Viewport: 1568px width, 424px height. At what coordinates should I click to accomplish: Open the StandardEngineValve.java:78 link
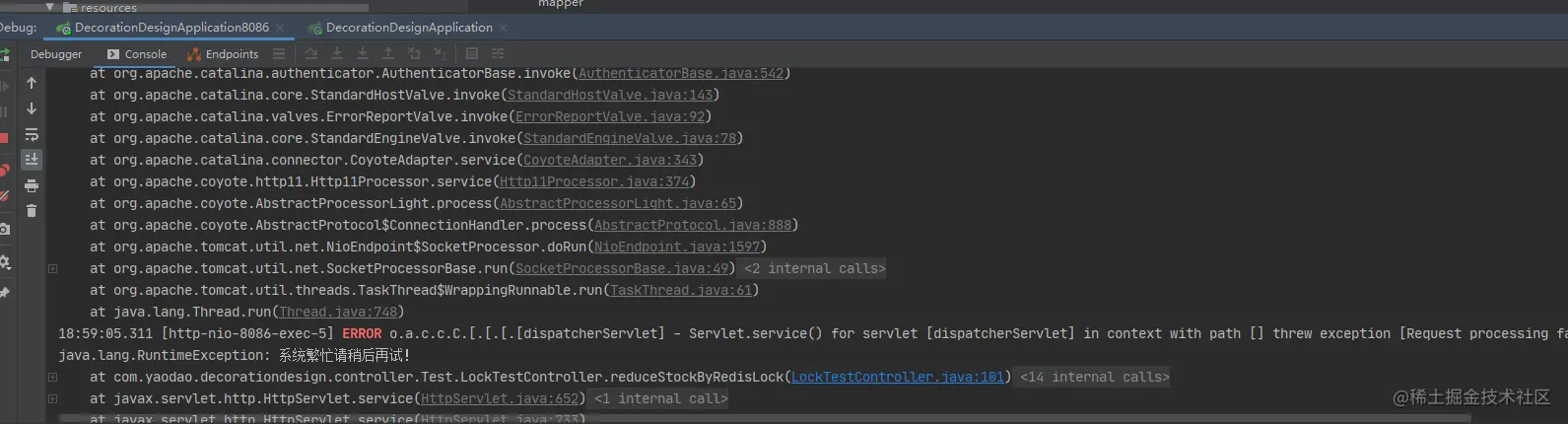pyautogui.click(x=630, y=138)
